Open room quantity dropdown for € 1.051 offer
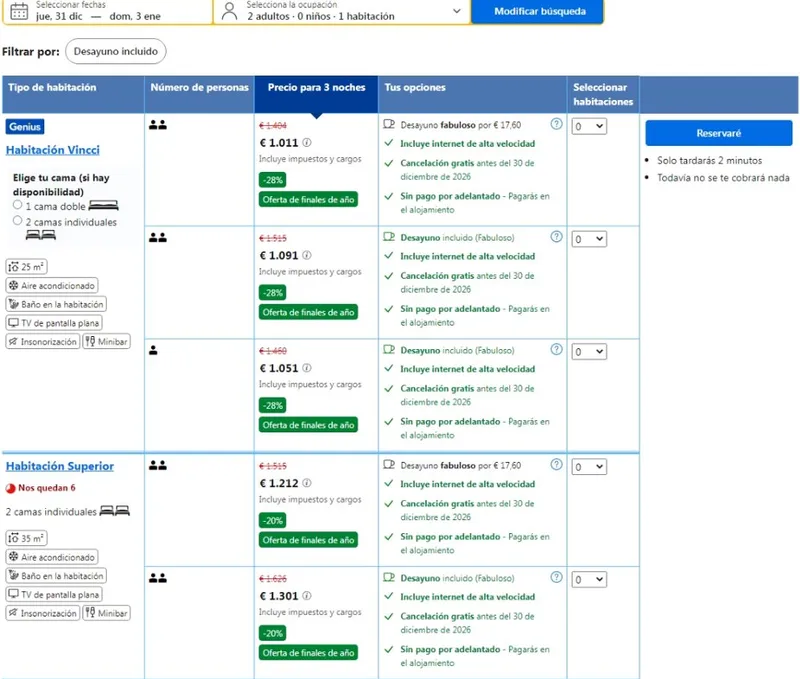This screenshot has width=800, height=679. tap(589, 351)
